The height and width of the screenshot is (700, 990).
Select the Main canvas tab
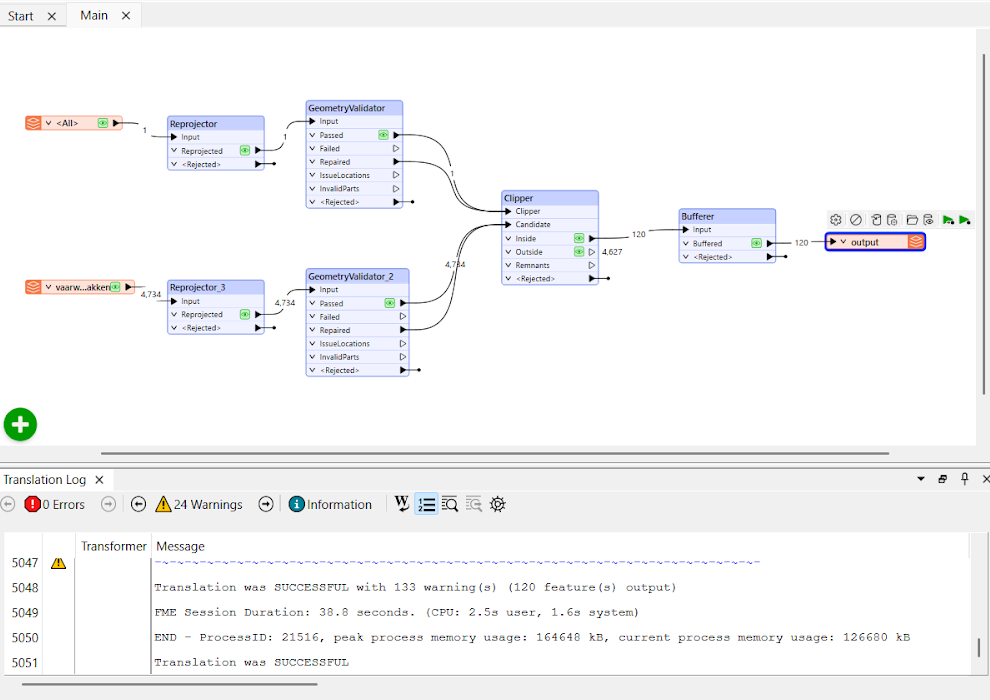point(94,16)
